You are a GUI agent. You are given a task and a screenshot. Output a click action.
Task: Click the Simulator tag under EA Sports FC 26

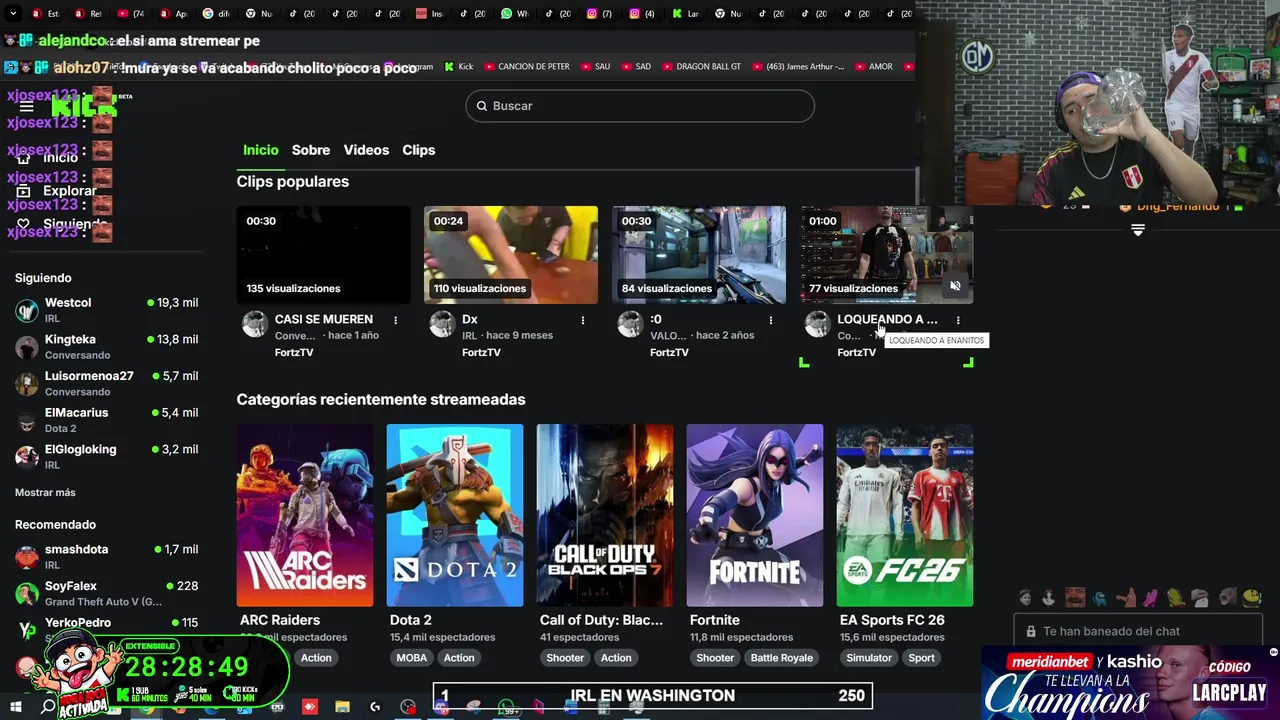tap(869, 658)
